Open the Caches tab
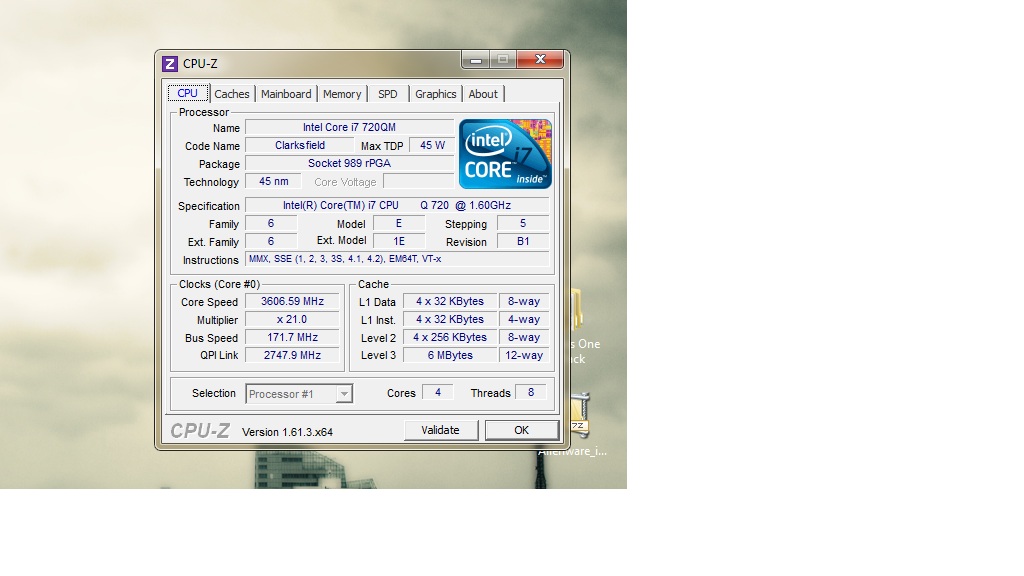The width and height of the screenshot is (1024, 576). tap(232, 94)
